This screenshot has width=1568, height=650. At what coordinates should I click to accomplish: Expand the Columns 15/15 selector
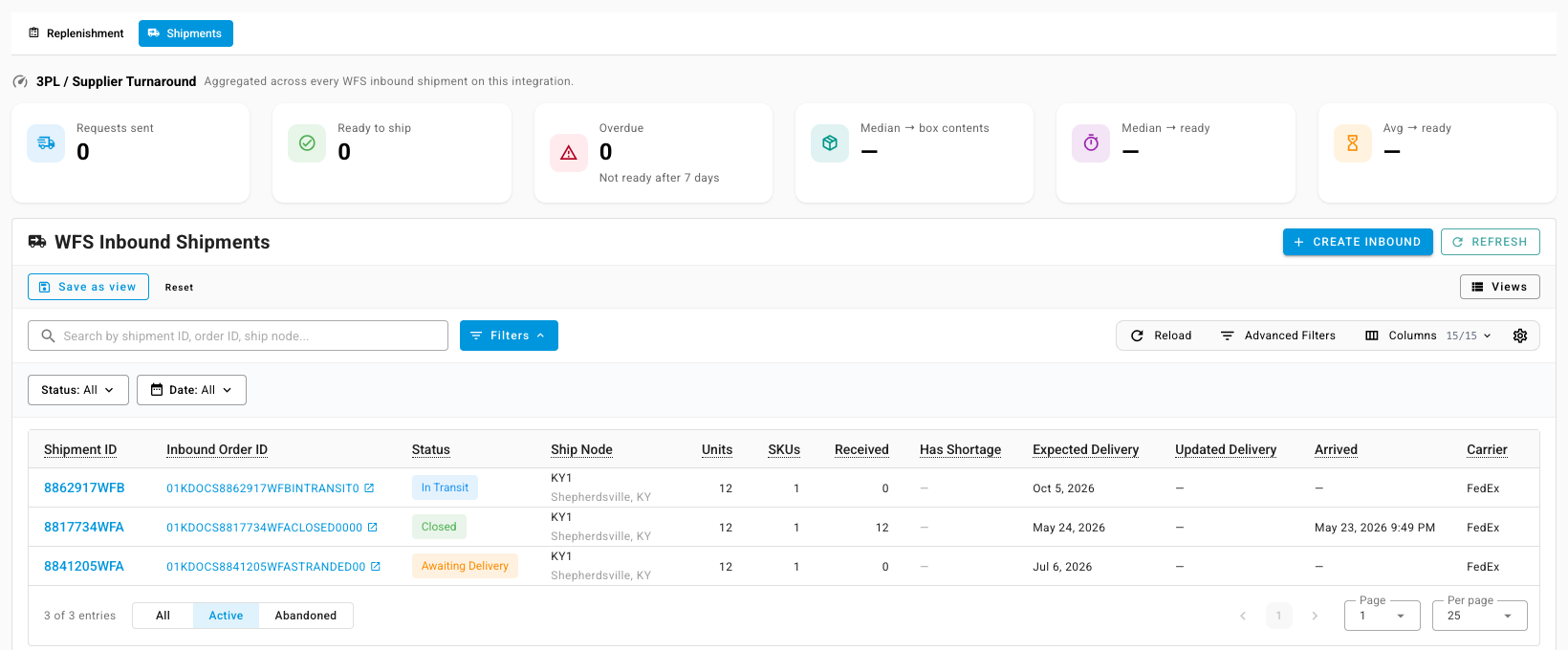click(1428, 336)
